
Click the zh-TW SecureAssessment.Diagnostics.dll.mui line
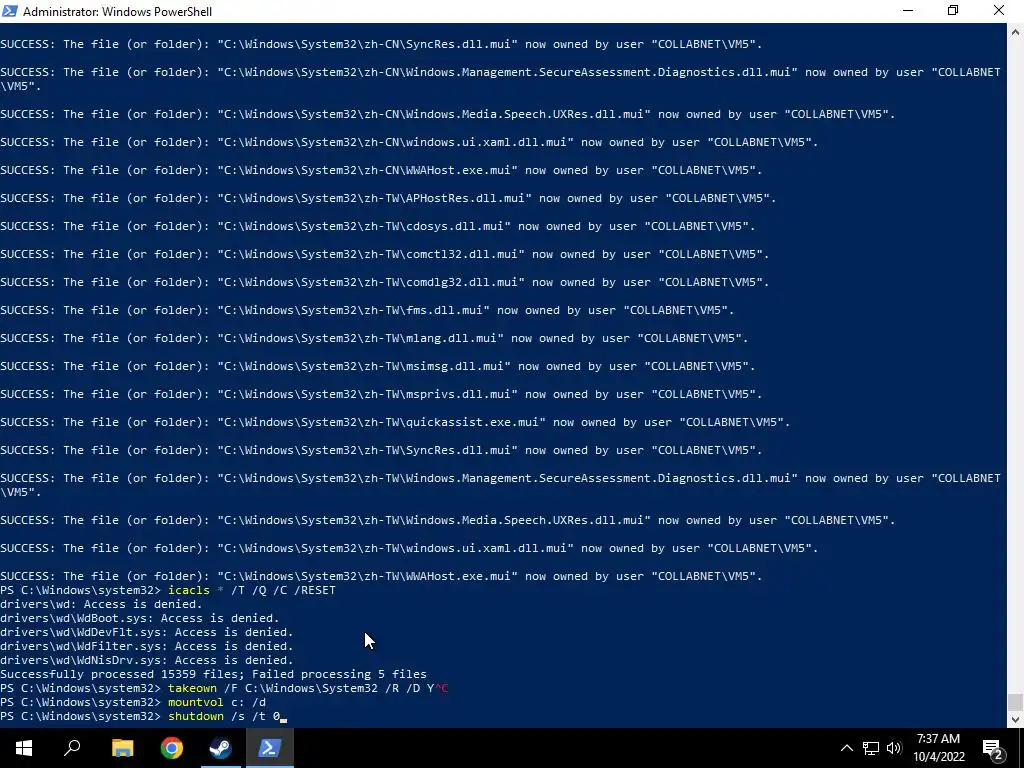[x=501, y=485]
